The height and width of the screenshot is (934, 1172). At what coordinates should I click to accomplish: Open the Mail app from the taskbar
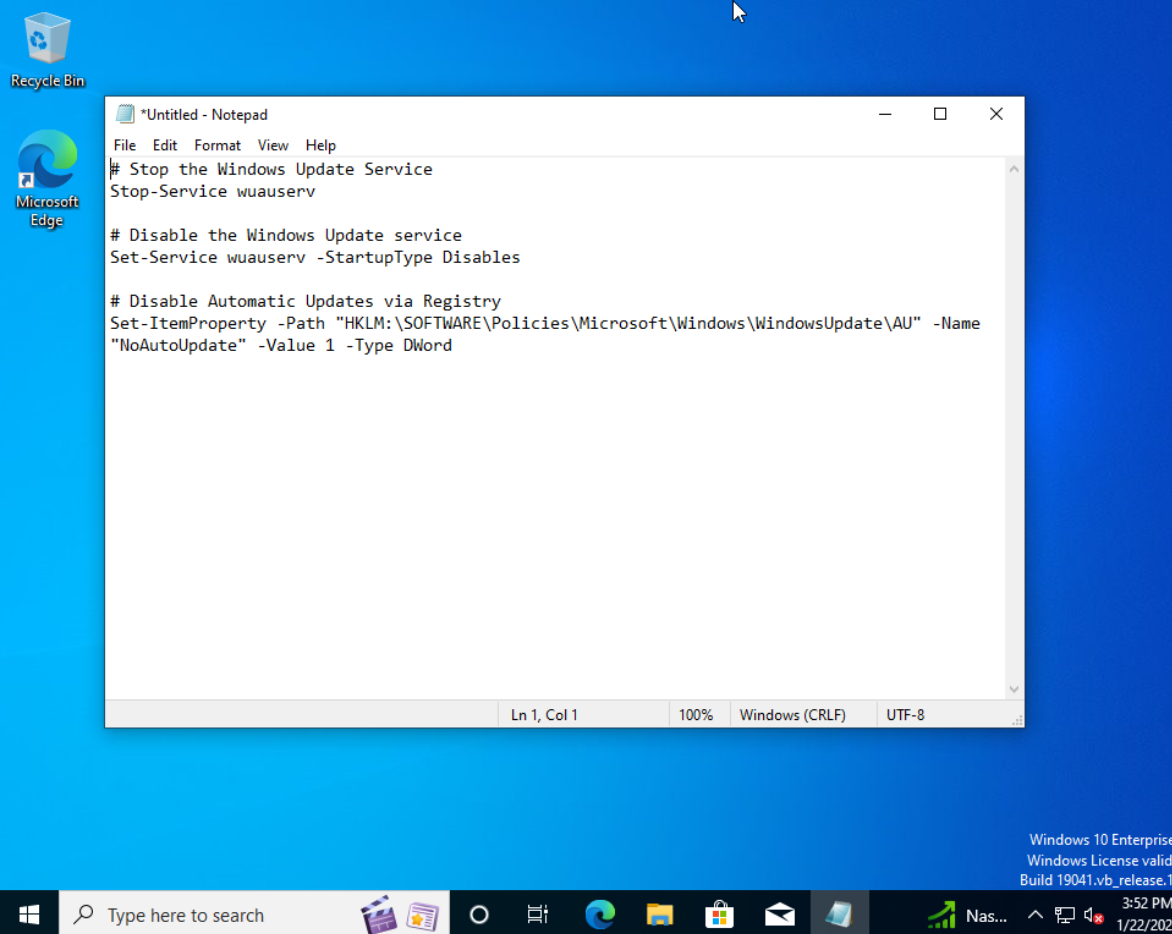click(x=779, y=914)
